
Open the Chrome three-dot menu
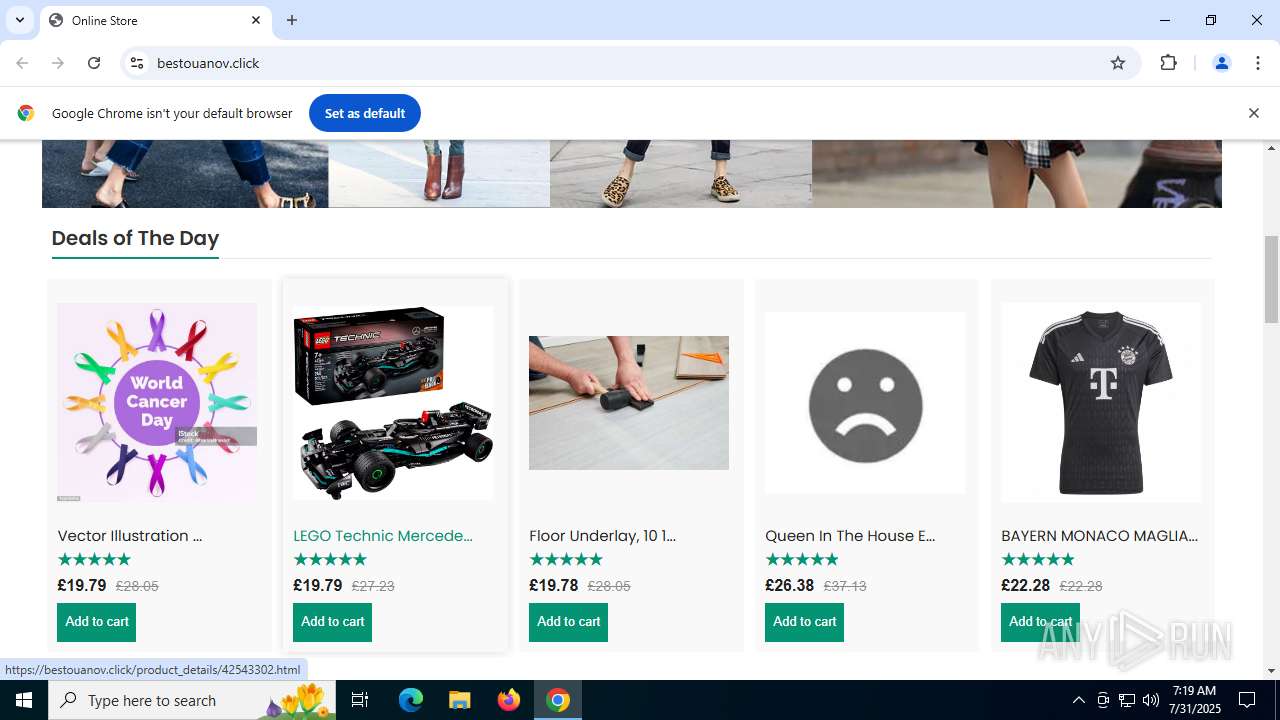[x=1258, y=63]
